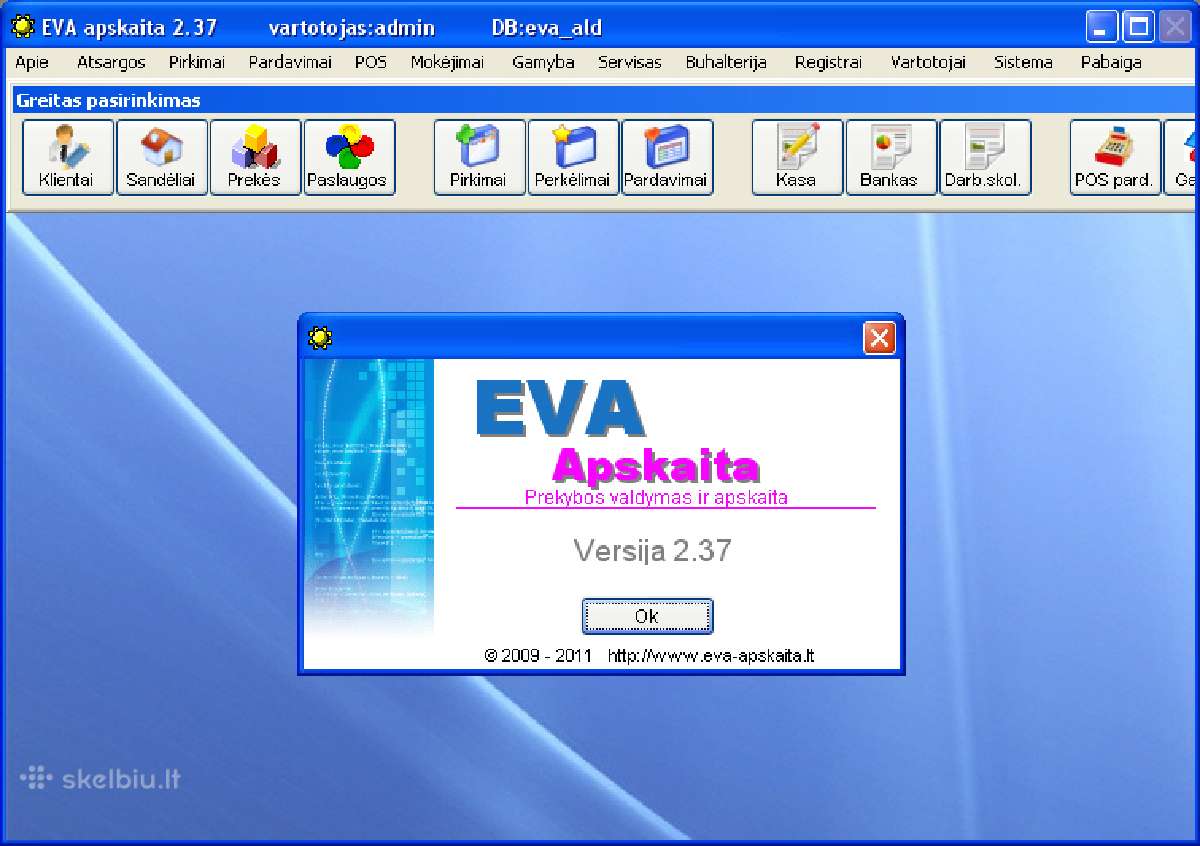Image resolution: width=1200 pixels, height=846 pixels.
Task: Open the Darb.skol. toolbar icon
Action: (985, 157)
